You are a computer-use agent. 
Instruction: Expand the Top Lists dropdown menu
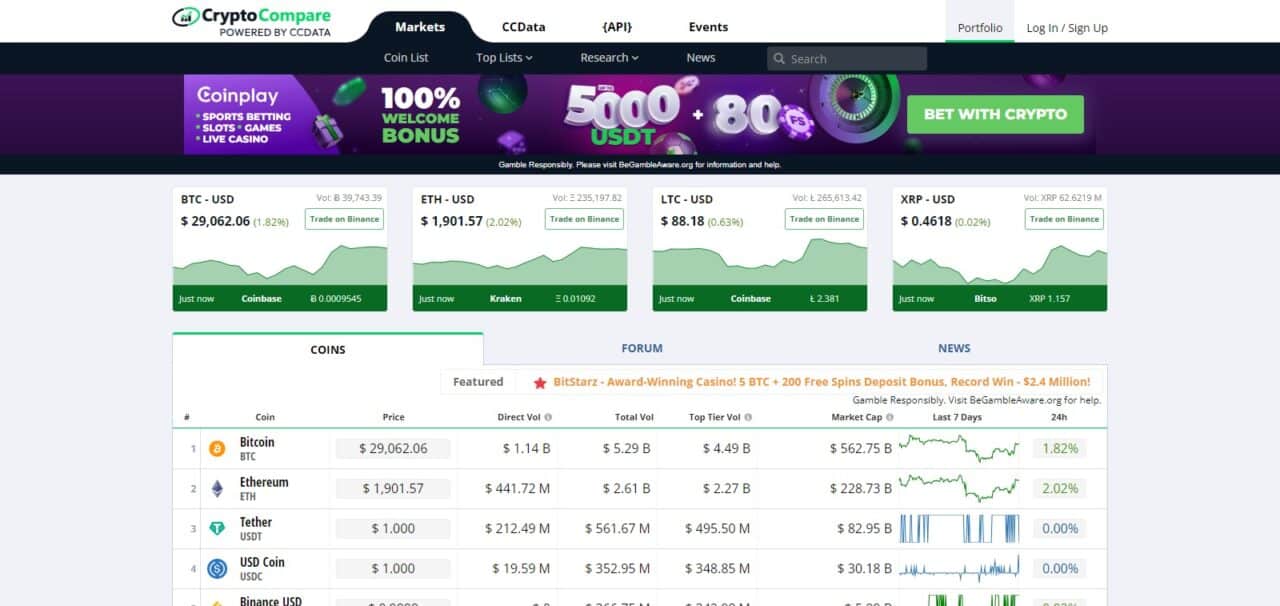504,58
